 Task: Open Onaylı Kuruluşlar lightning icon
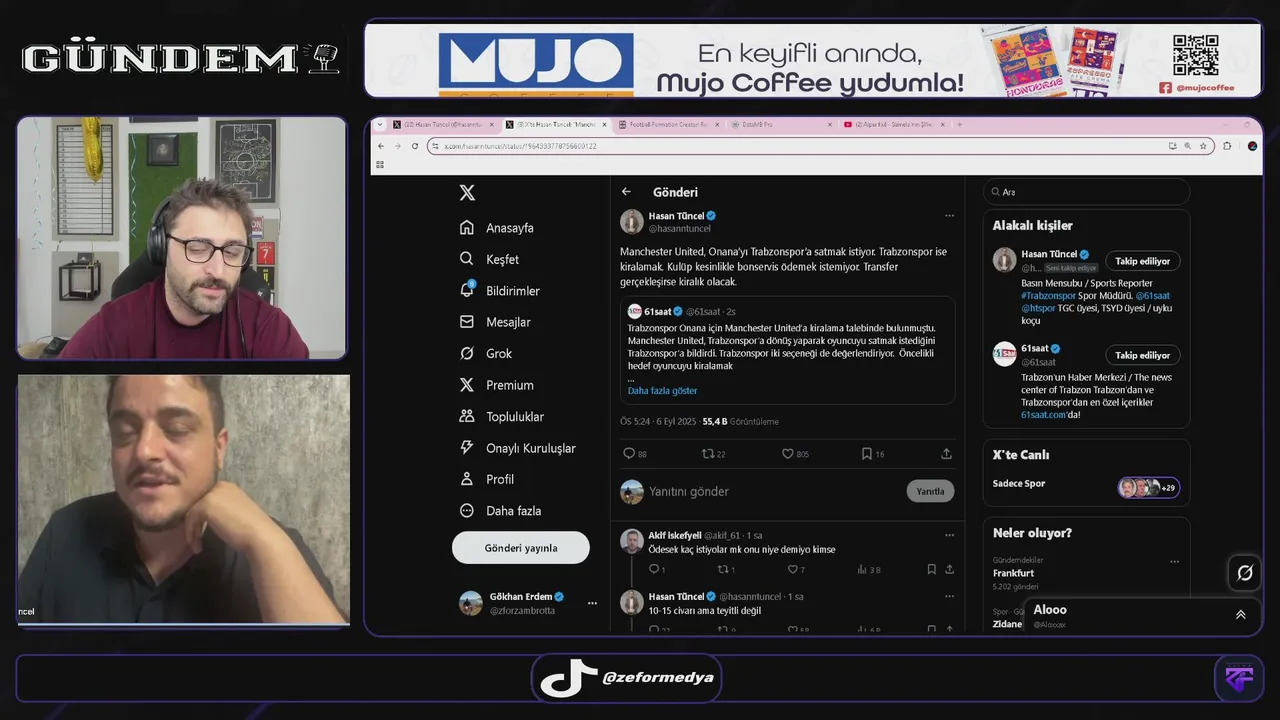click(467, 448)
